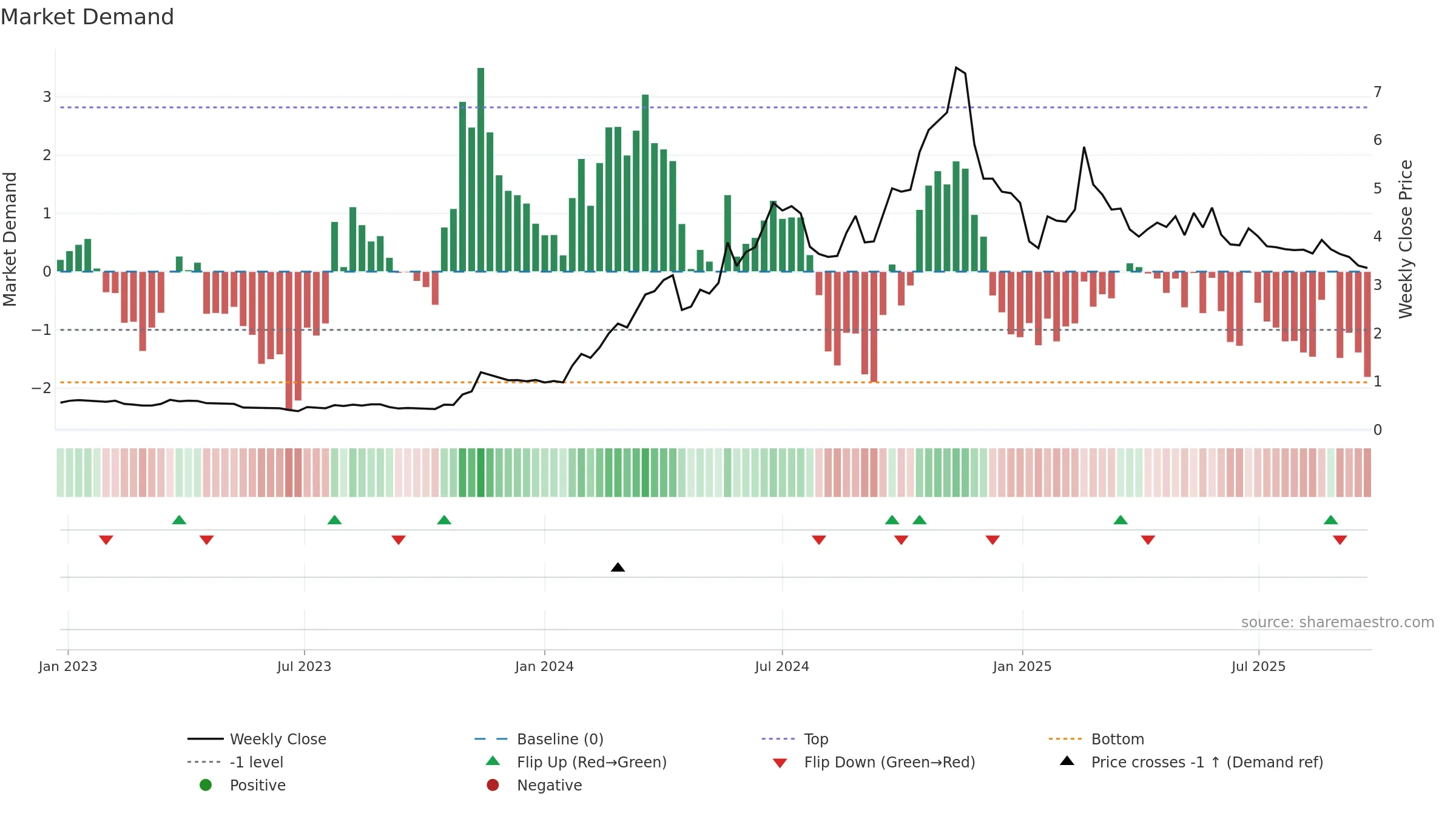Click the Flip Up (Red→Green) legend label

pyautogui.click(x=591, y=762)
